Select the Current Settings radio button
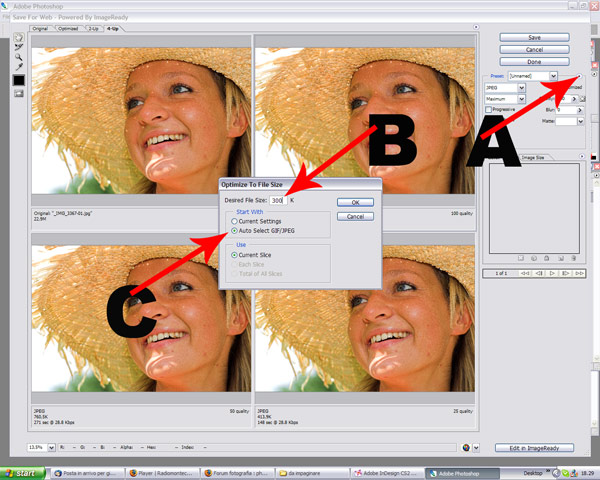Viewport: 600px width, 480px height. (234, 220)
